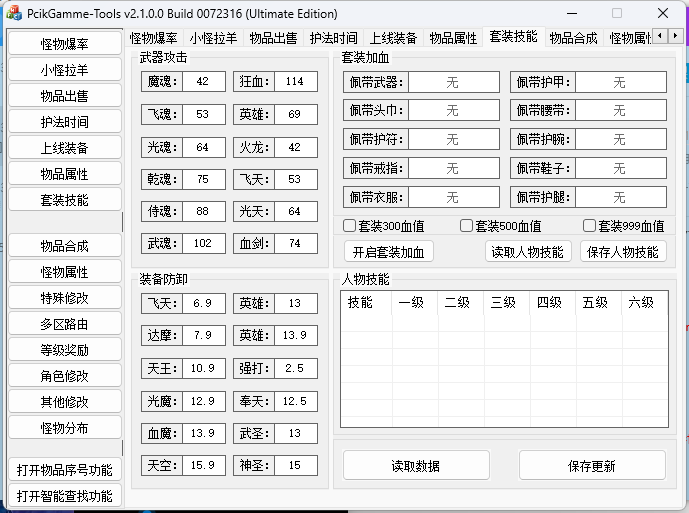Open the 佩带护甲 dropdown

pyautogui.click(x=620, y=82)
